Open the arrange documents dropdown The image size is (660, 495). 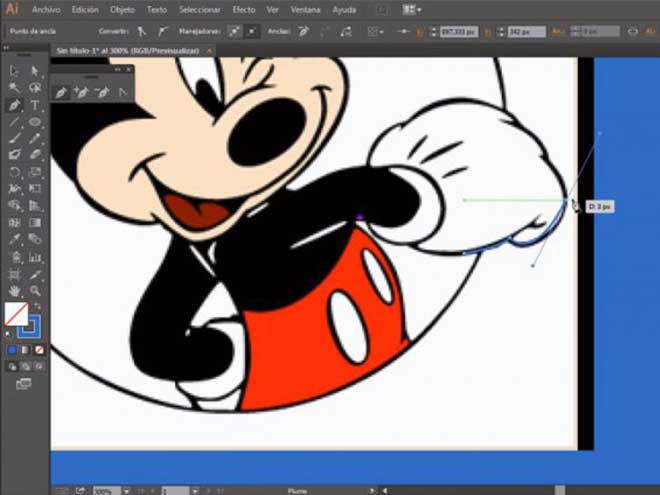pyautogui.click(x=413, y=9)
